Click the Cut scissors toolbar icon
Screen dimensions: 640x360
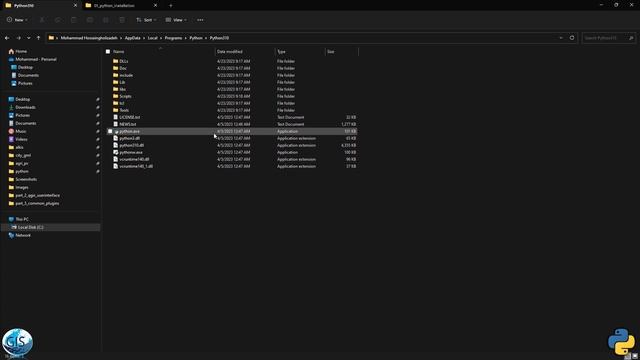42,20
